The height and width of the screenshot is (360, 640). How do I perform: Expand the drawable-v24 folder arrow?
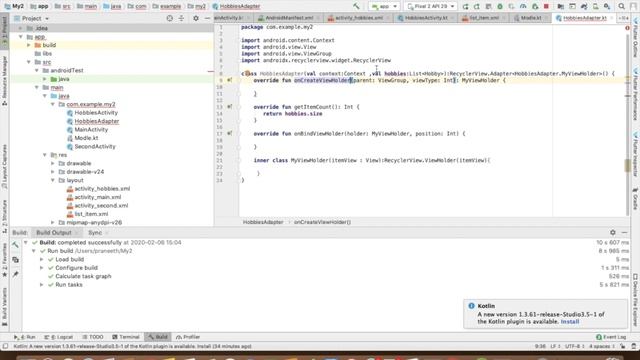pyautogui.click(x=53, y=171)
